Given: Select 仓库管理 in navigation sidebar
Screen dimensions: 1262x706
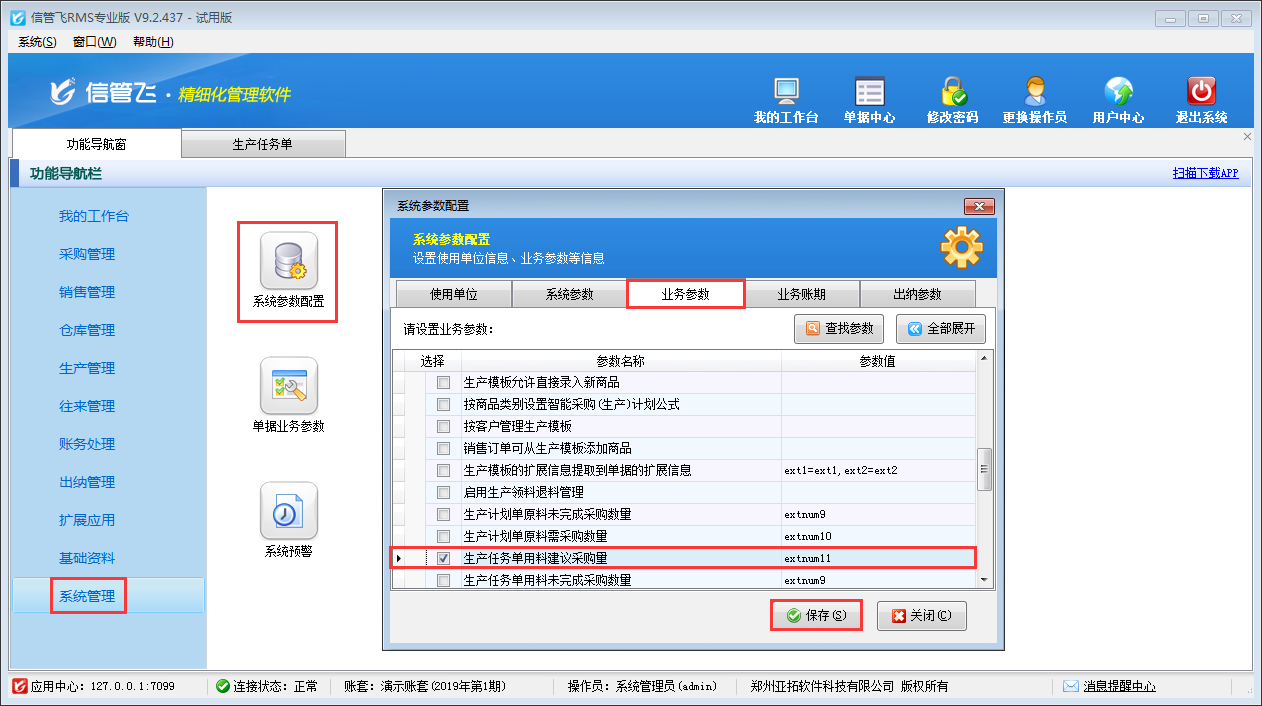Looking at the screenshot, I should click(87, 330).
